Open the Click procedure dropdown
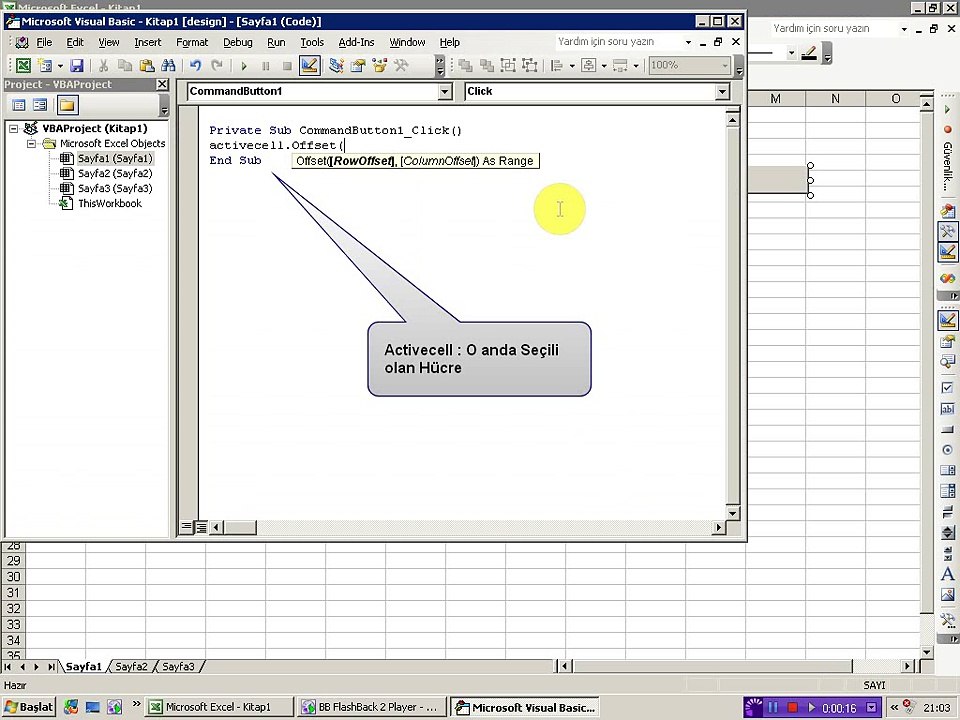Screen dimensions: 960x720 (722, 92)
